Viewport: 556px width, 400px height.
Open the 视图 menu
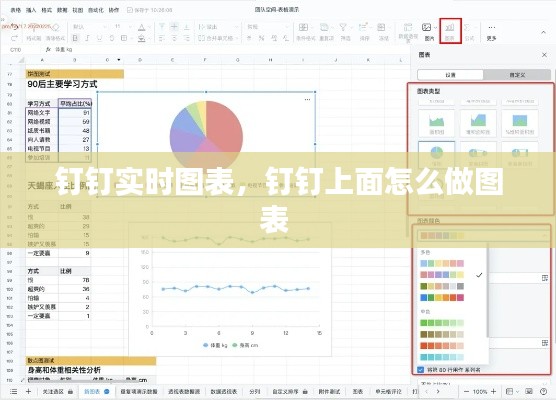point(78,10)
